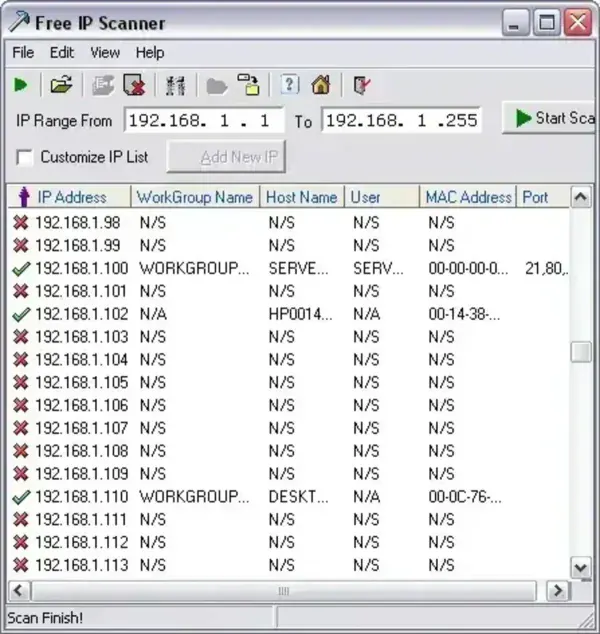Click the hammer app icon in the title bar
This screenshot has height=634, width=600.
click(x=19, y=22)
